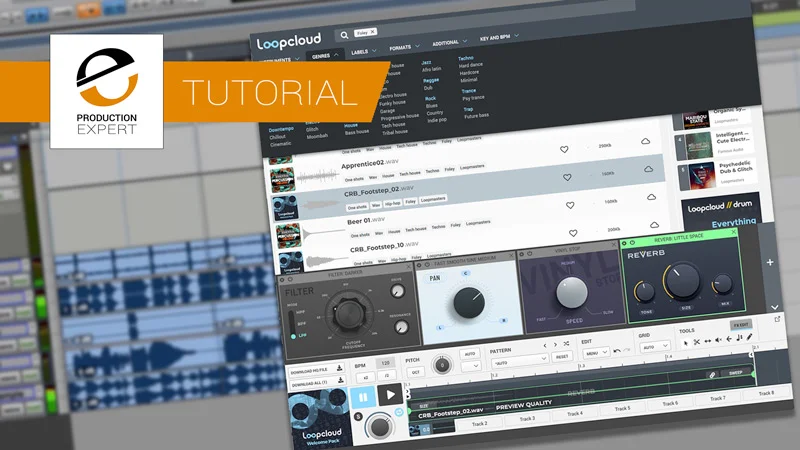Close the Reverb Little Space effect
The image size is (800, 450).
click(734, 232)
